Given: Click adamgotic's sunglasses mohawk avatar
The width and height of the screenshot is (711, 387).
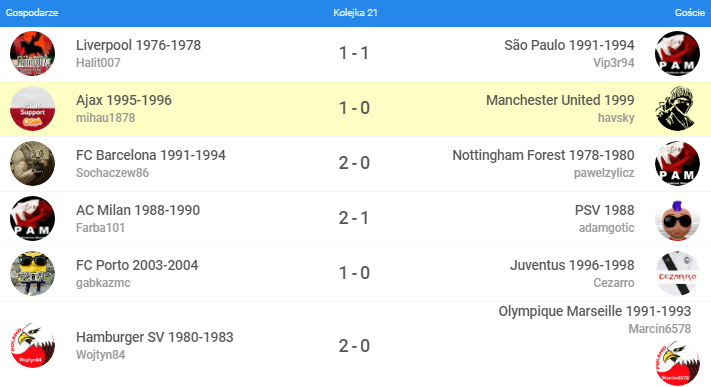Looking at the screenshot, I should [x=677, y=219].
